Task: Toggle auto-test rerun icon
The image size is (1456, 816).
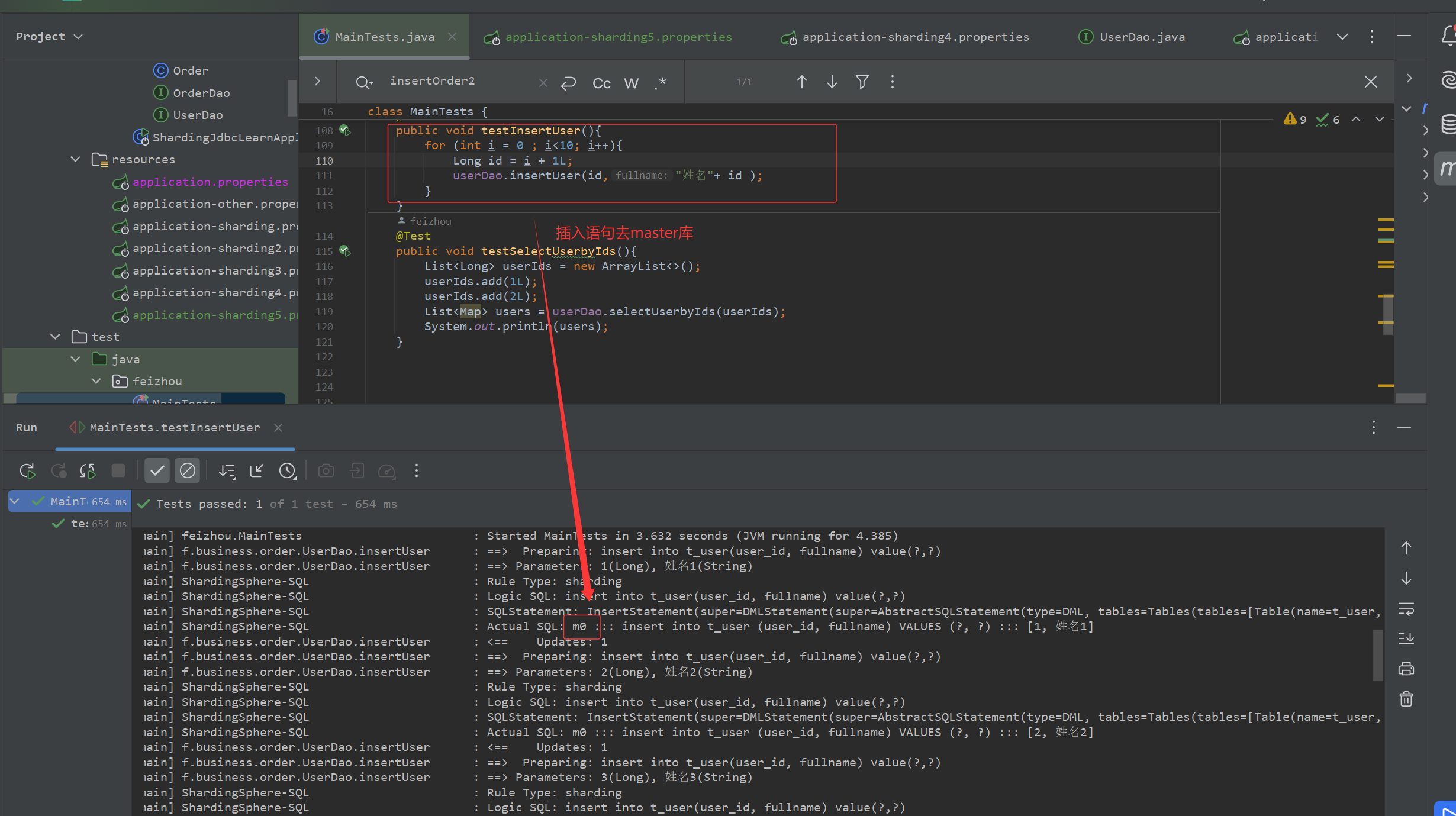Action: (x=88, y=471)
